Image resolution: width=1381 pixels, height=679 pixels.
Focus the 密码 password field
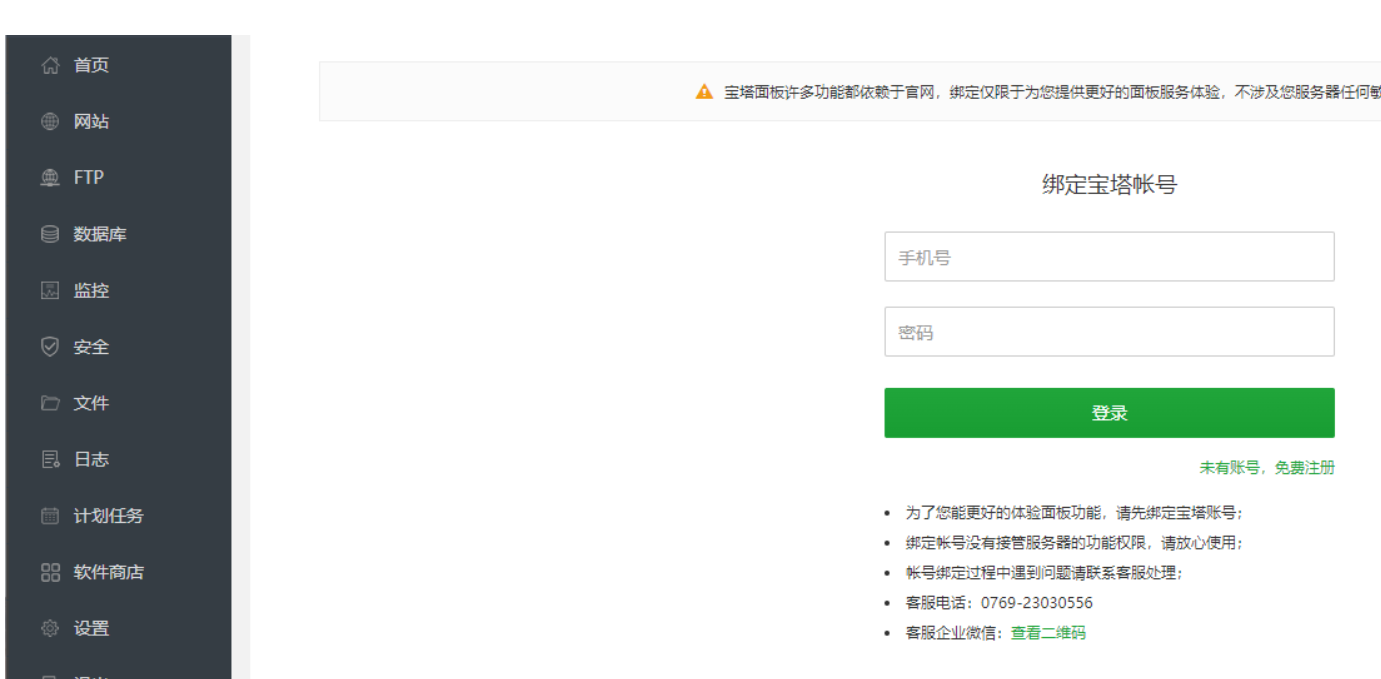tap(1109, 332)
